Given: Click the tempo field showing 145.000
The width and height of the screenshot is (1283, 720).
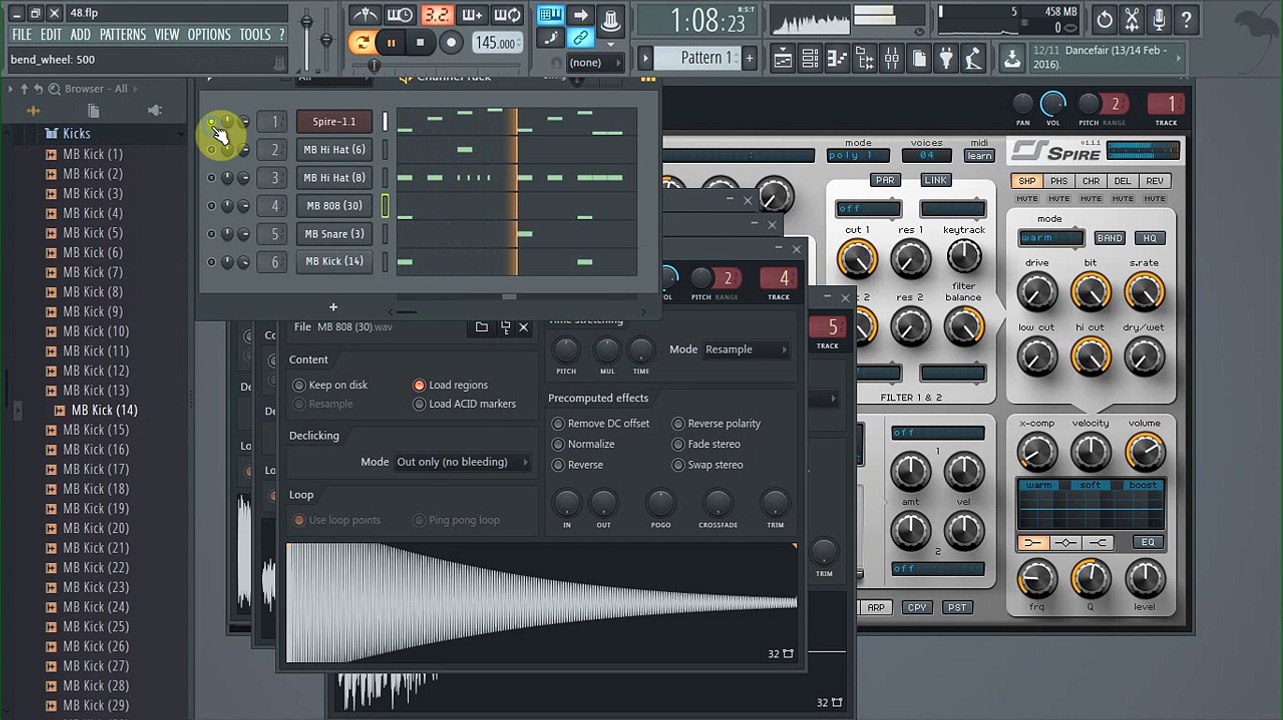Looking at the screenshot, I should pyautogui.click(x=497, y=43).
